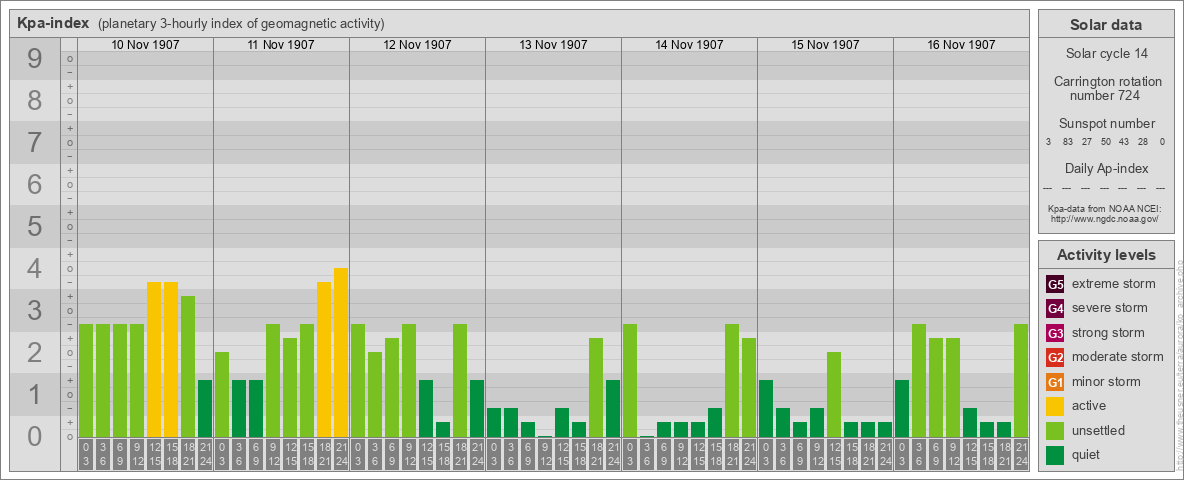
Task: Click the Carrington rotation number 724 text
Action: [x=1106, y=88]
